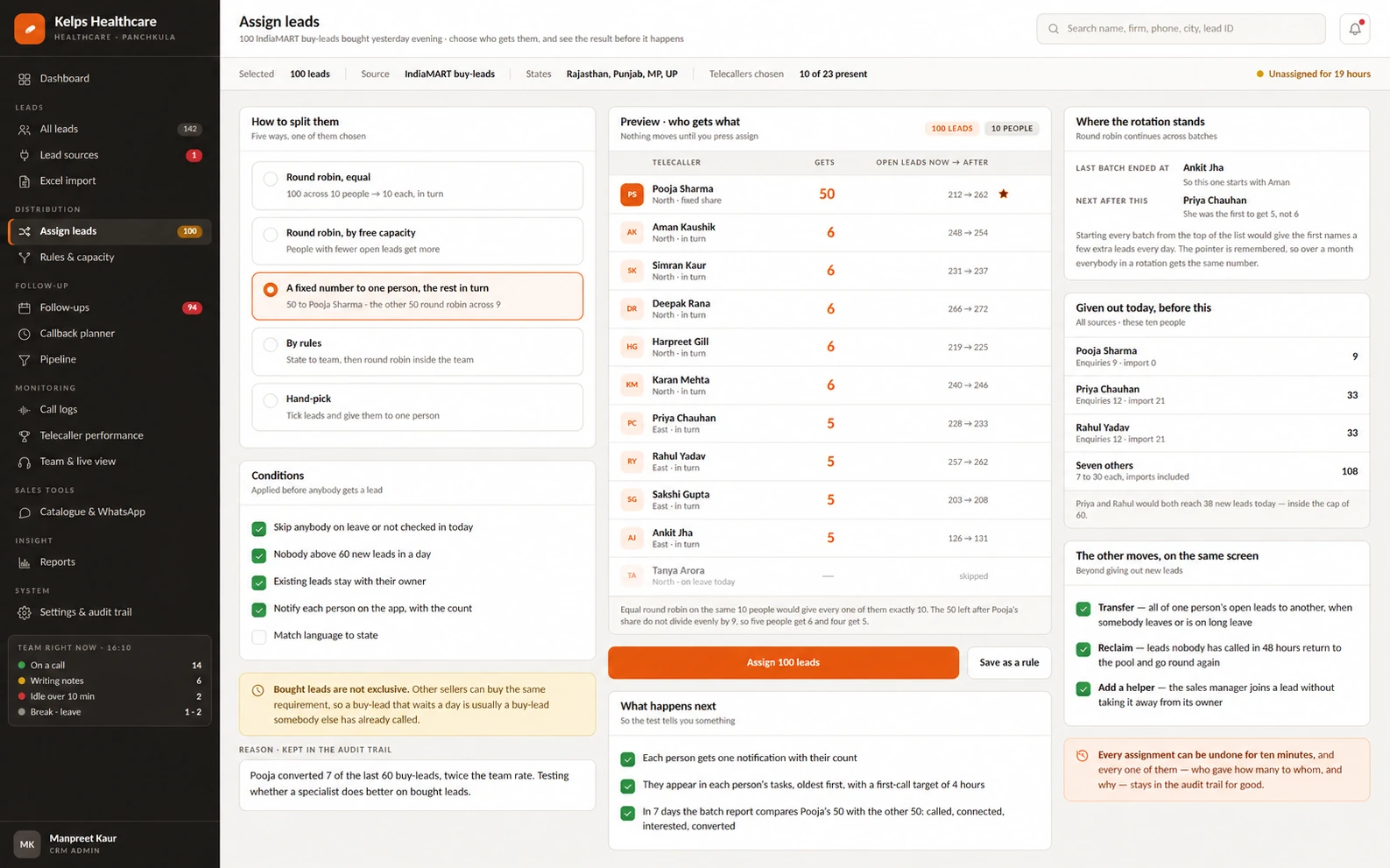Uncheck Nobody above 60 new leads

pyautogui.click(x=259, y=555)
